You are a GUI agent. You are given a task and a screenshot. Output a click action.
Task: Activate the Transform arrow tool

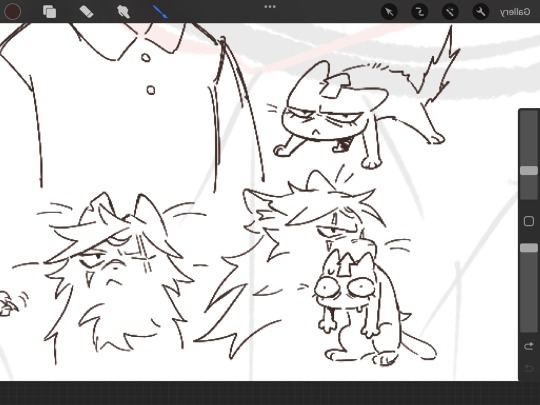(390, 12)
